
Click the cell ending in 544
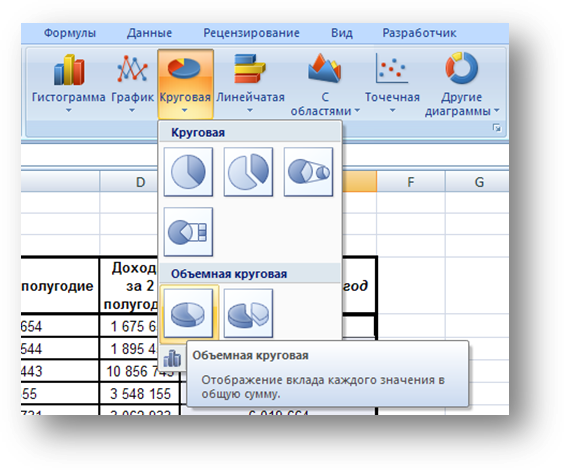(60, 349)
